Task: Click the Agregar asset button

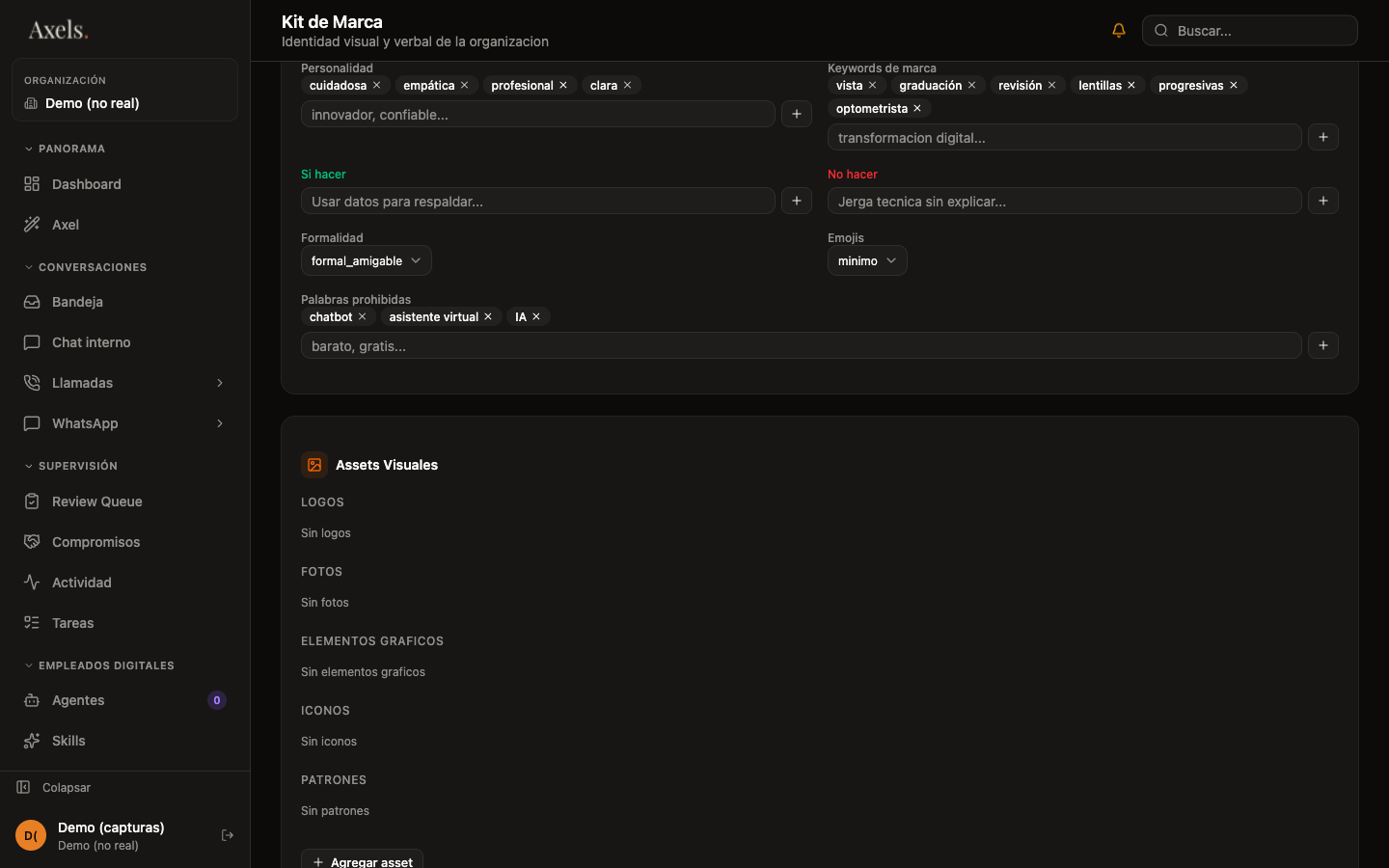Action: [362, 860]
